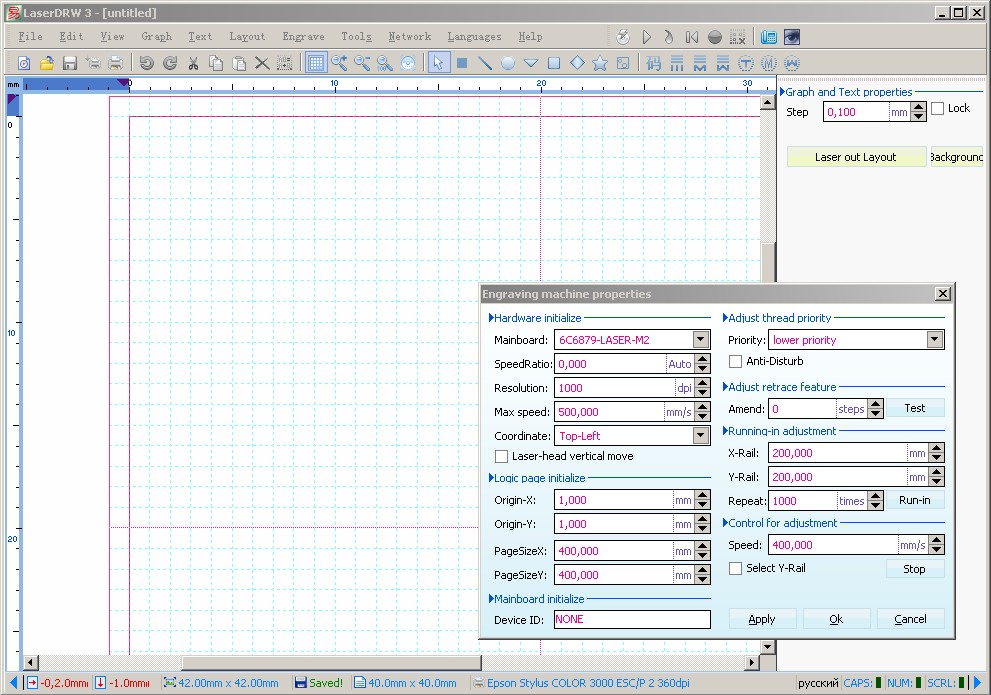Enable Laser-head vertical move checkbox
The width and height of the screenshot is (991, 695).
502,456
